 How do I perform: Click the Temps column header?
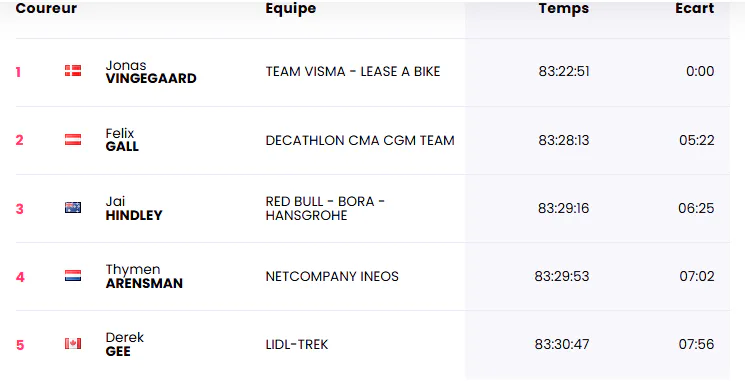564,9
